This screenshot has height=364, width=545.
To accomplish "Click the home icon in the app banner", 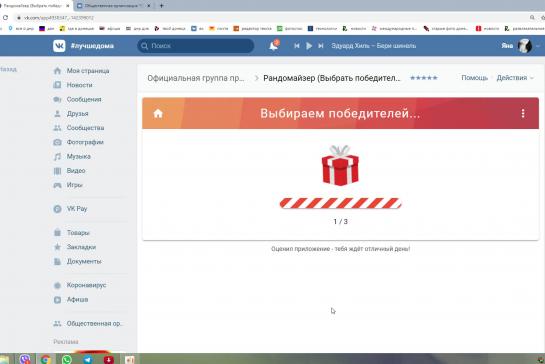I will click(158, 113).
